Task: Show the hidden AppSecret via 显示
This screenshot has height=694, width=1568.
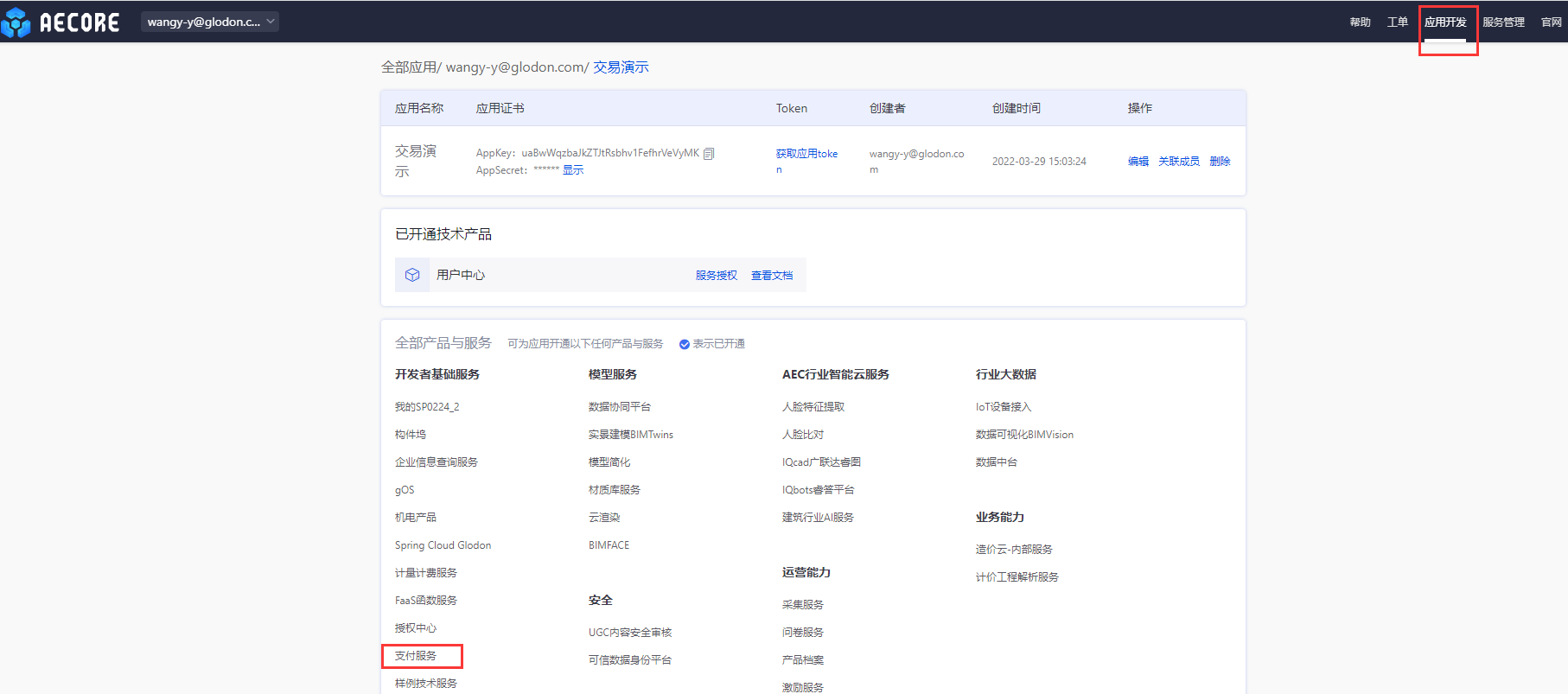Action: (x=573, y=170)
